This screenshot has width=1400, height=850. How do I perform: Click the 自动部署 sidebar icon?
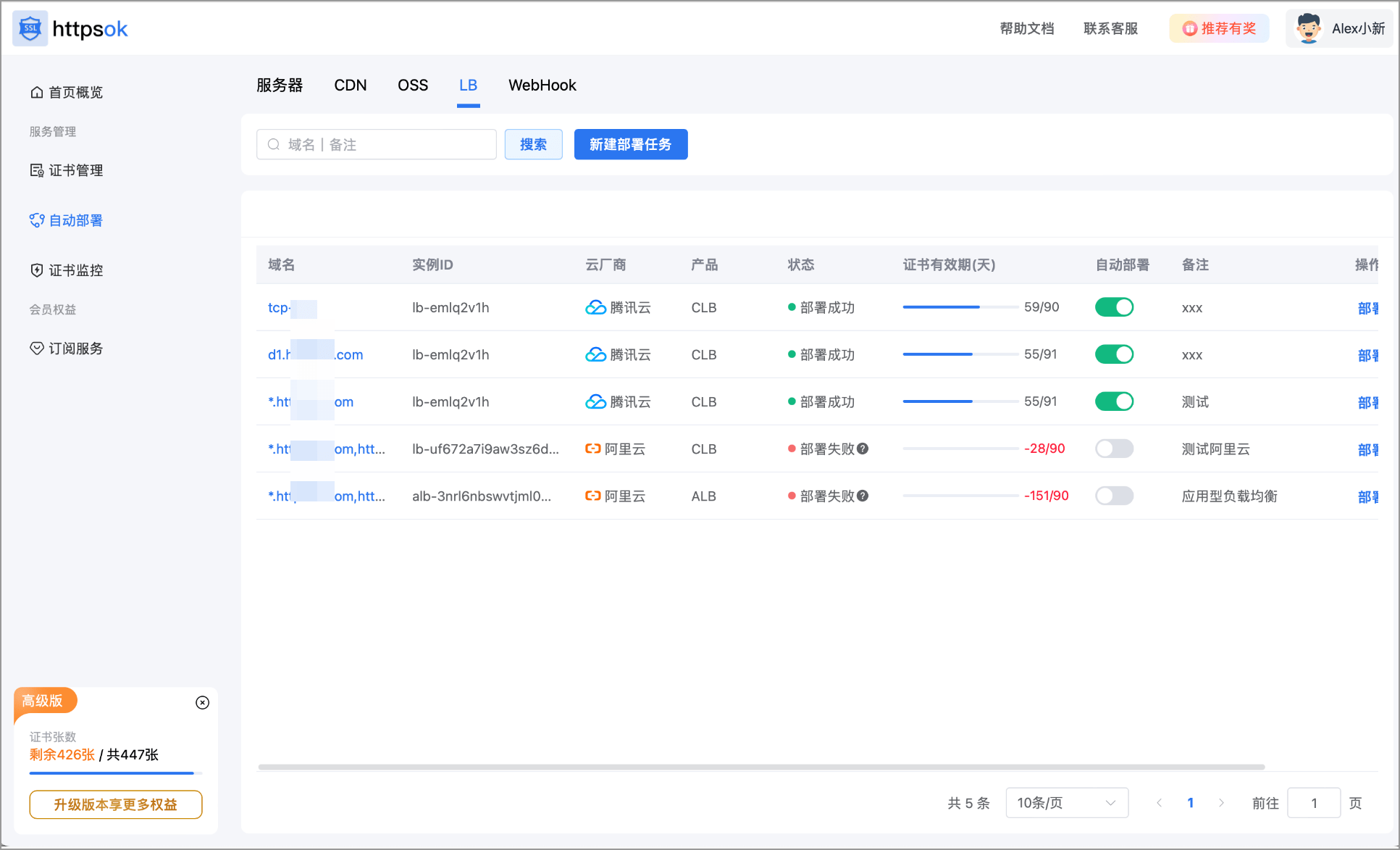point(36,220)
